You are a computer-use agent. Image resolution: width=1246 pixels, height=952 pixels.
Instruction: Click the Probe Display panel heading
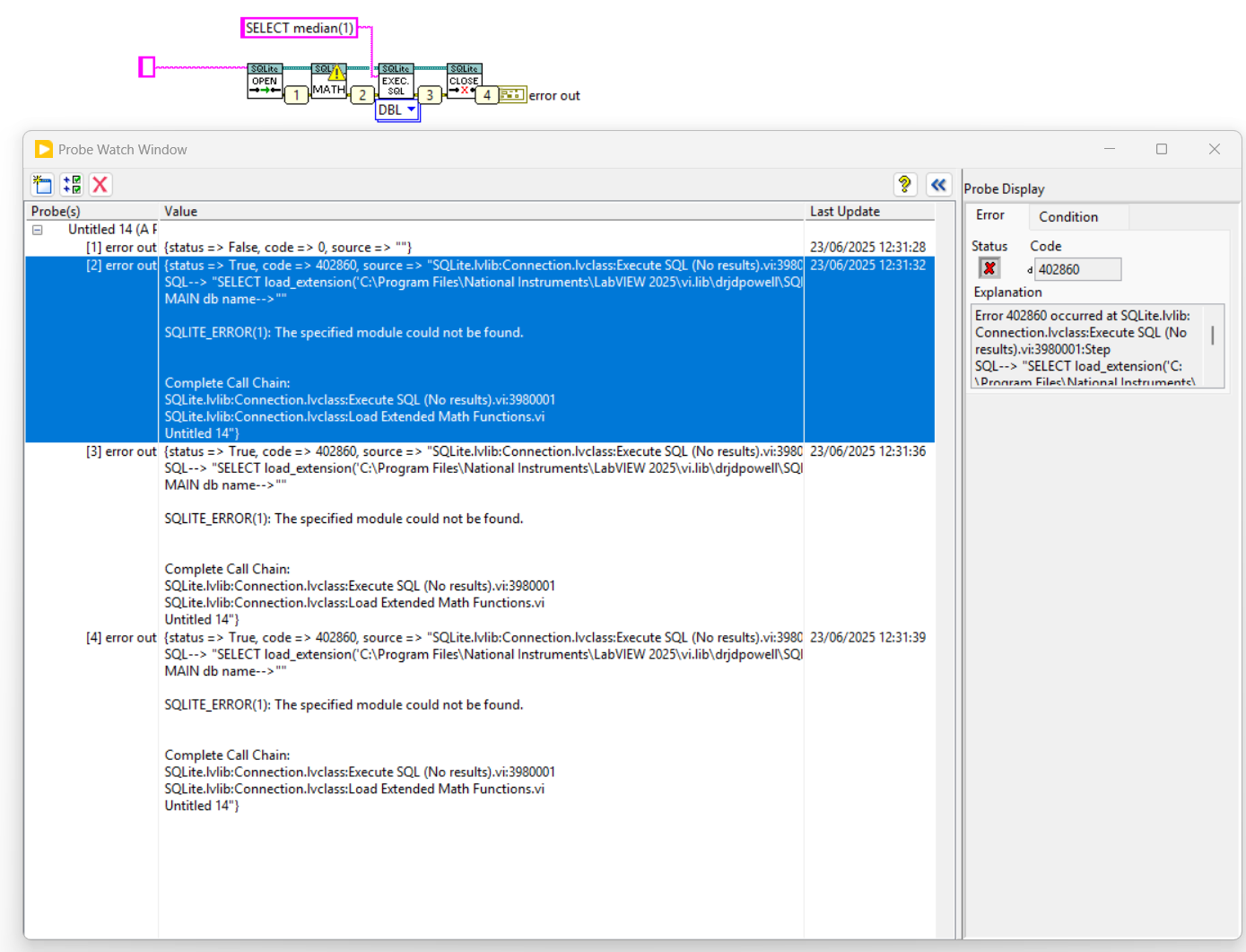(1004, 189)
